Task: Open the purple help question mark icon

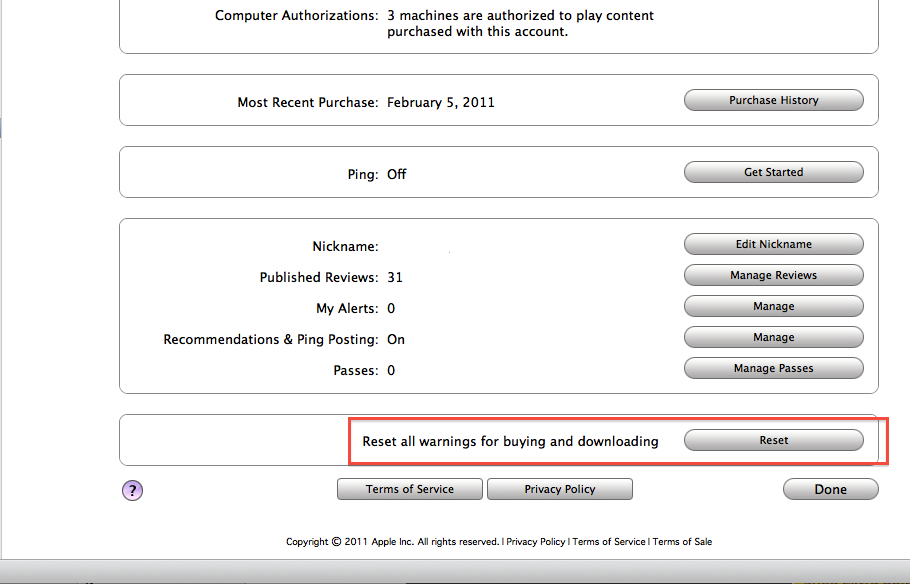Action: pos(132,491)
